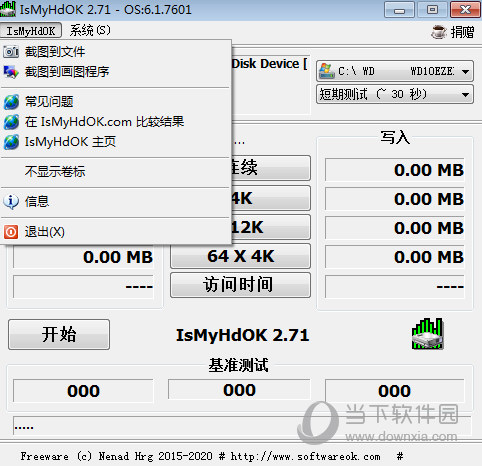The width and height of the screenshot is (482, 466).
Task: Click the coffee cup 捐赠 icon
Action: 439,32
